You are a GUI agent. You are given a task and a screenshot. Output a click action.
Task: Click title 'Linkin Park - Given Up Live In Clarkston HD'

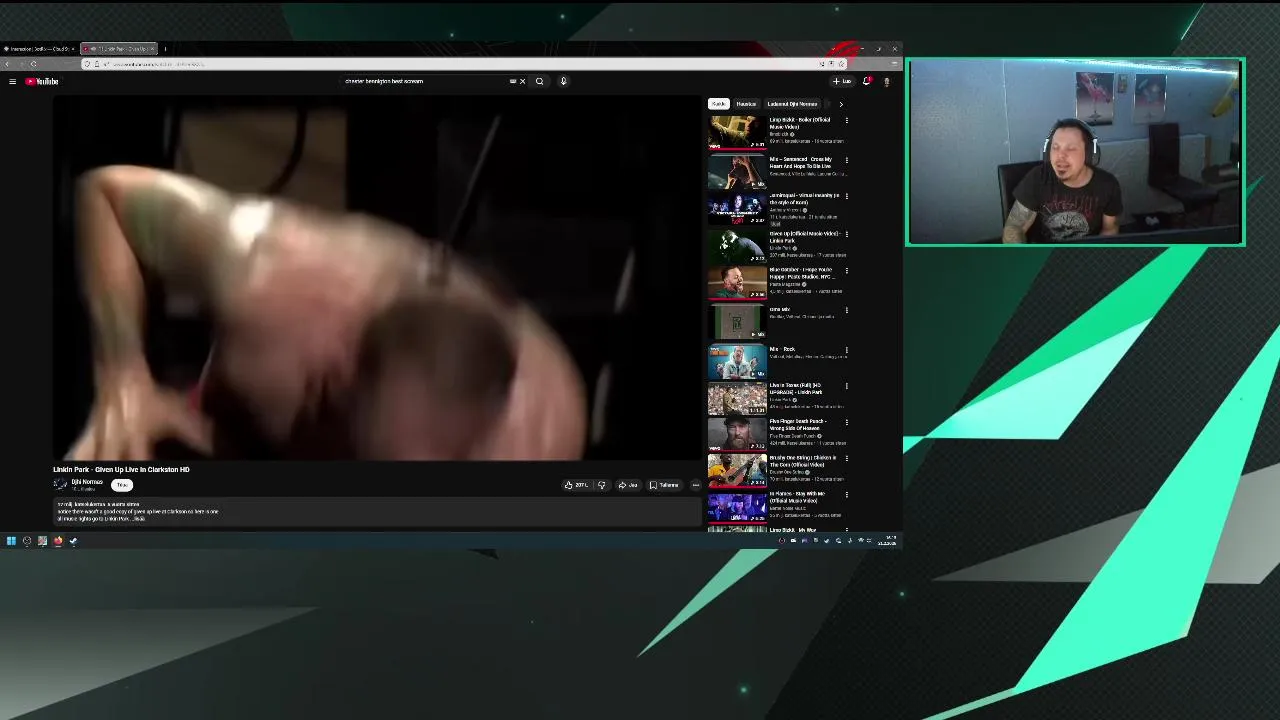(121, 469)
